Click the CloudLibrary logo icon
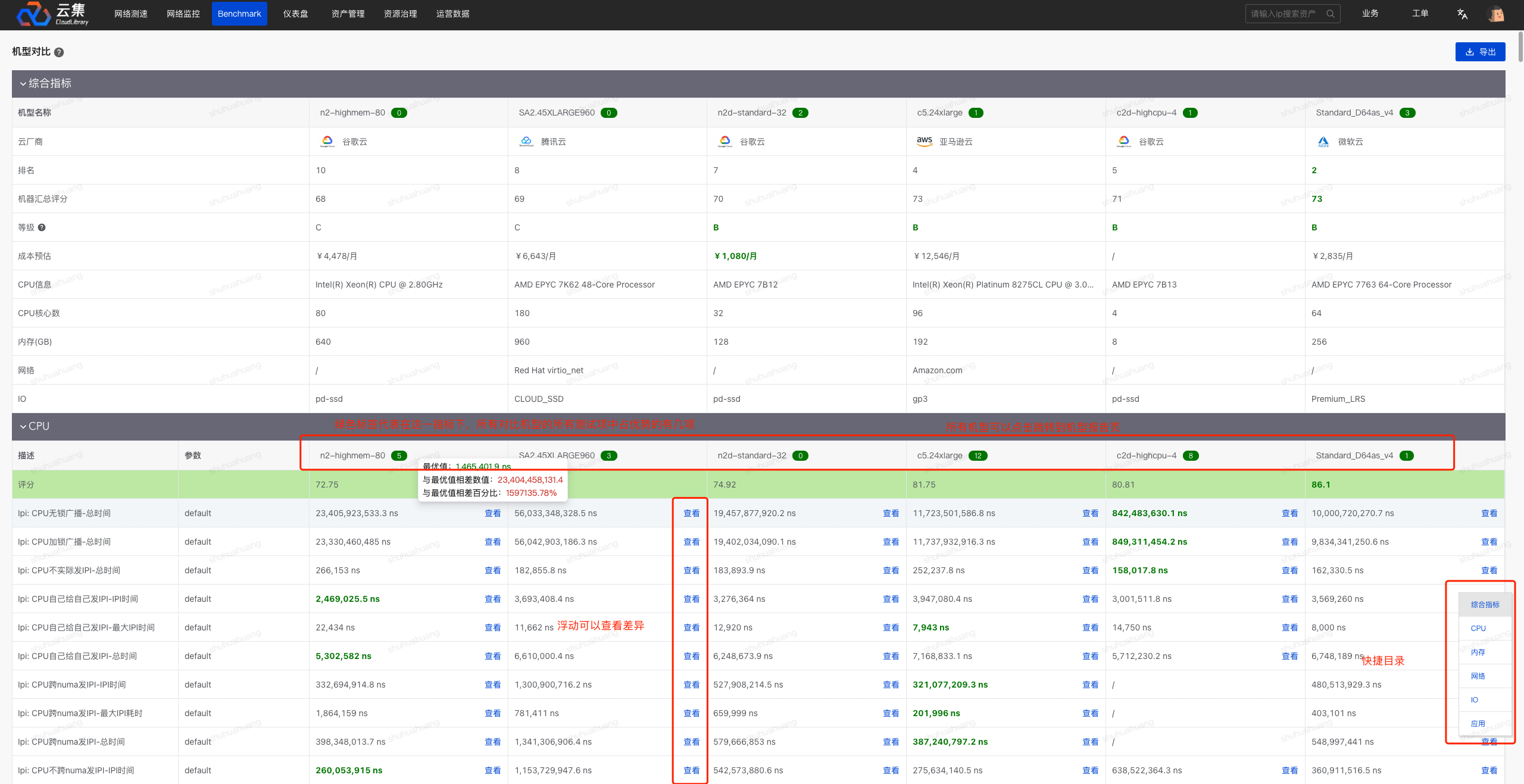 [x=33, y=14]
